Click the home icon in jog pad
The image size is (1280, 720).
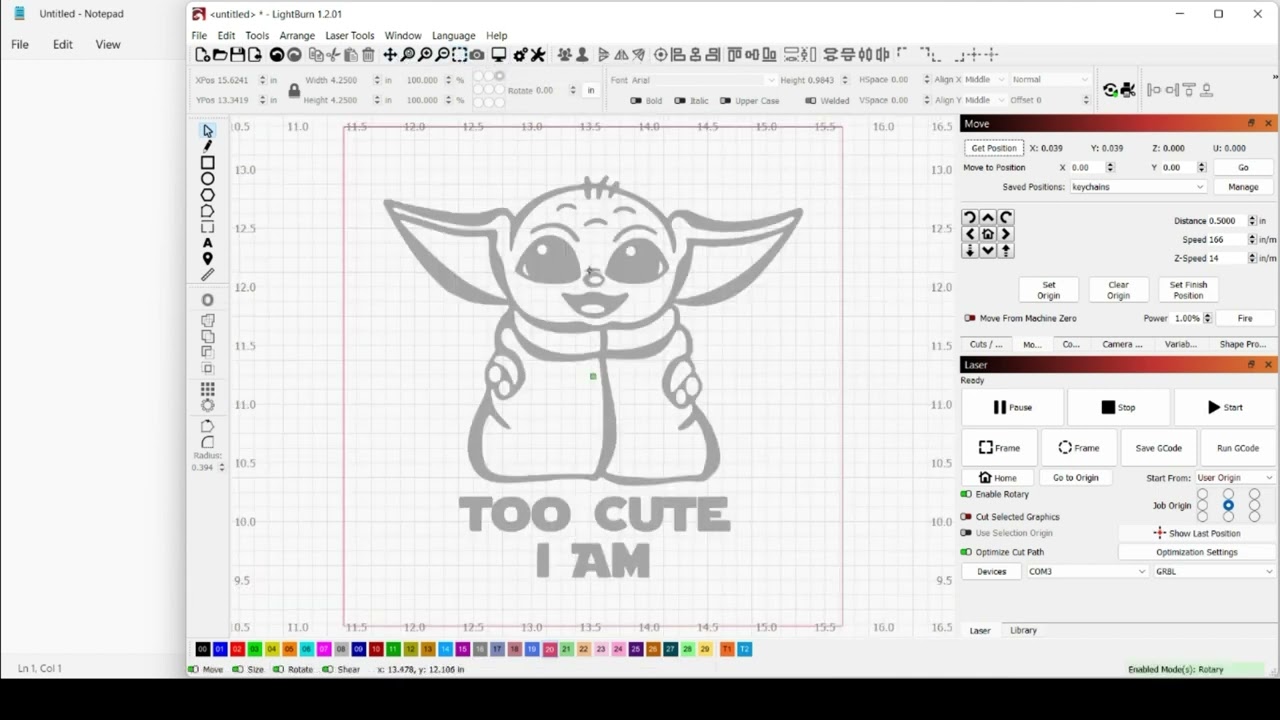pos(988,234)
